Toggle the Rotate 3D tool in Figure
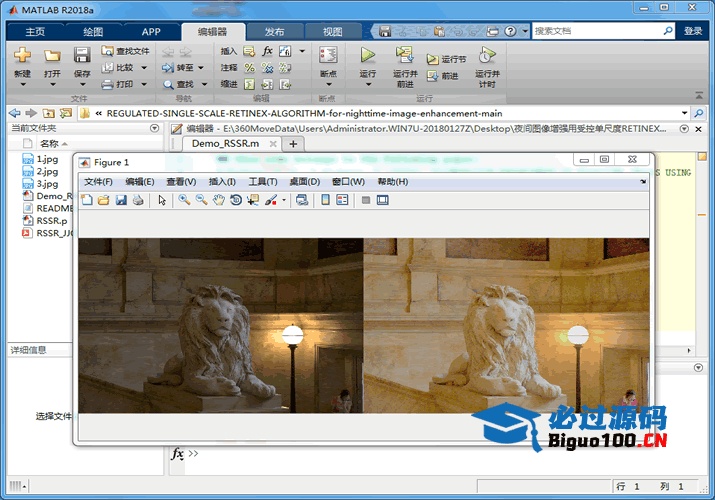This screenshot has width=715, height=500. coord(235,200)
